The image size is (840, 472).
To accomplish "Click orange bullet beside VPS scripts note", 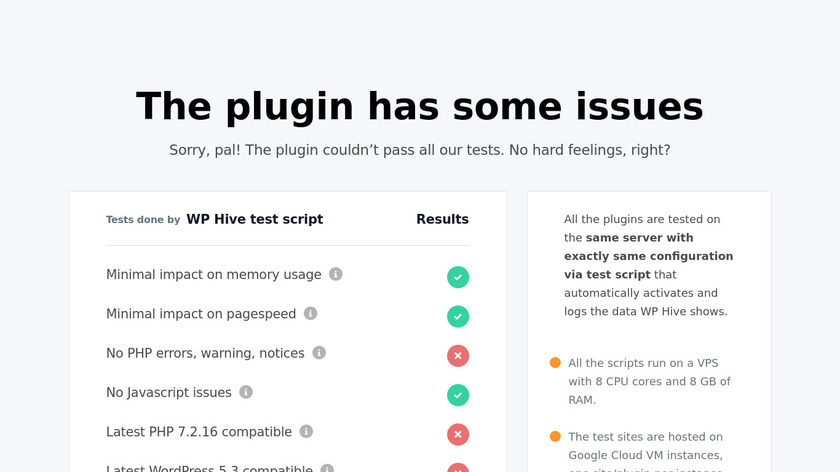I will 555,363.
